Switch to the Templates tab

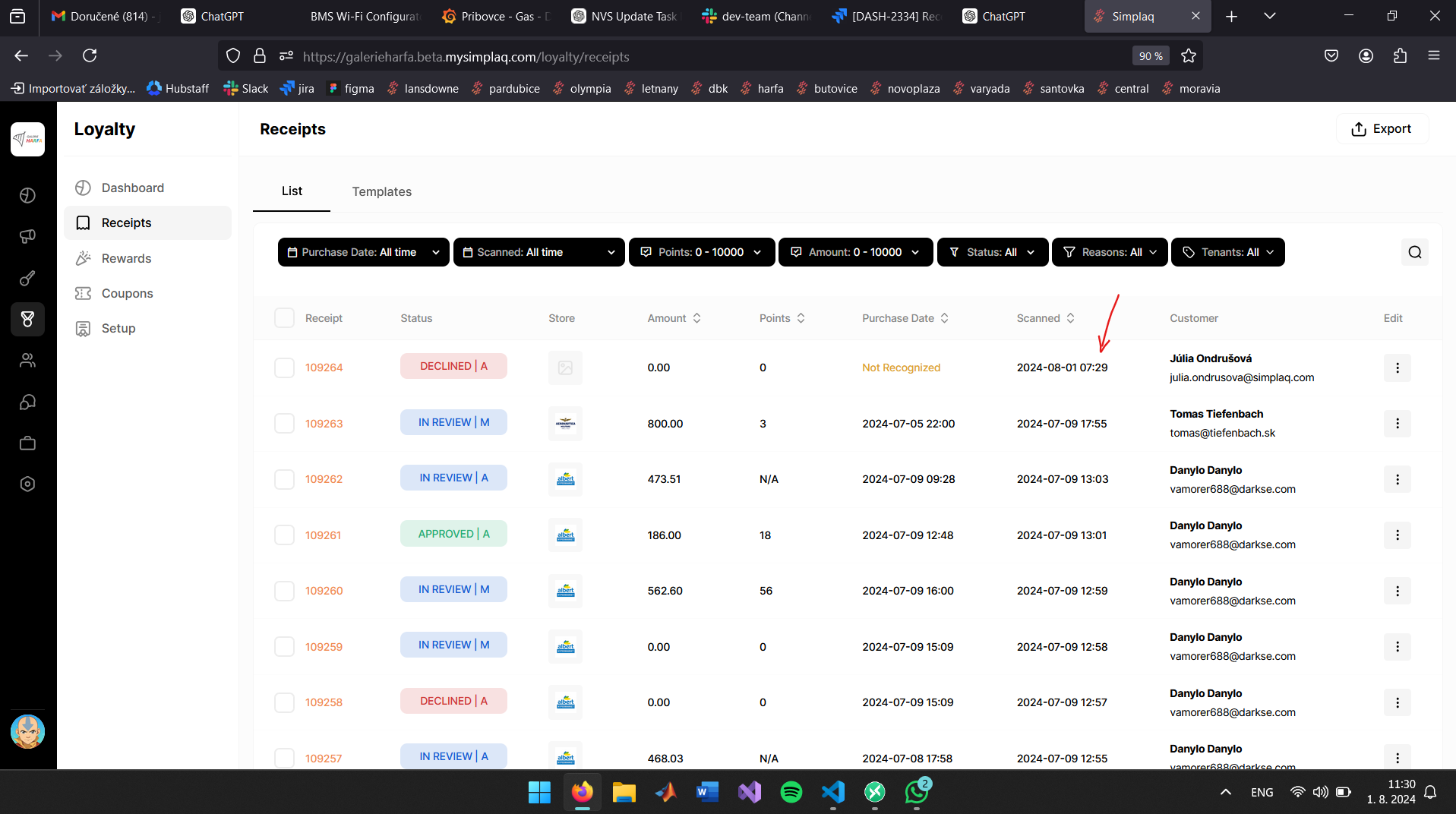381,191
